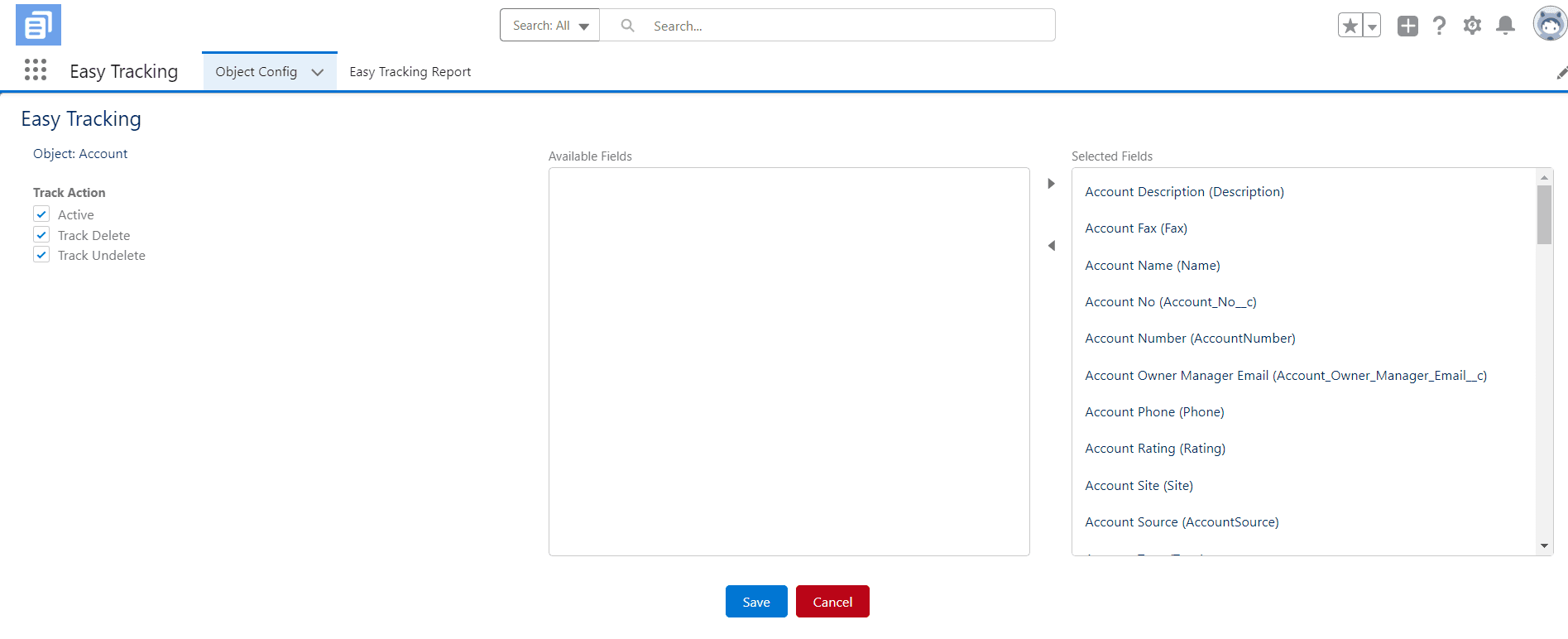
Task: Open the Easy Tracking Report tab
Action: [x=410, y=72]
